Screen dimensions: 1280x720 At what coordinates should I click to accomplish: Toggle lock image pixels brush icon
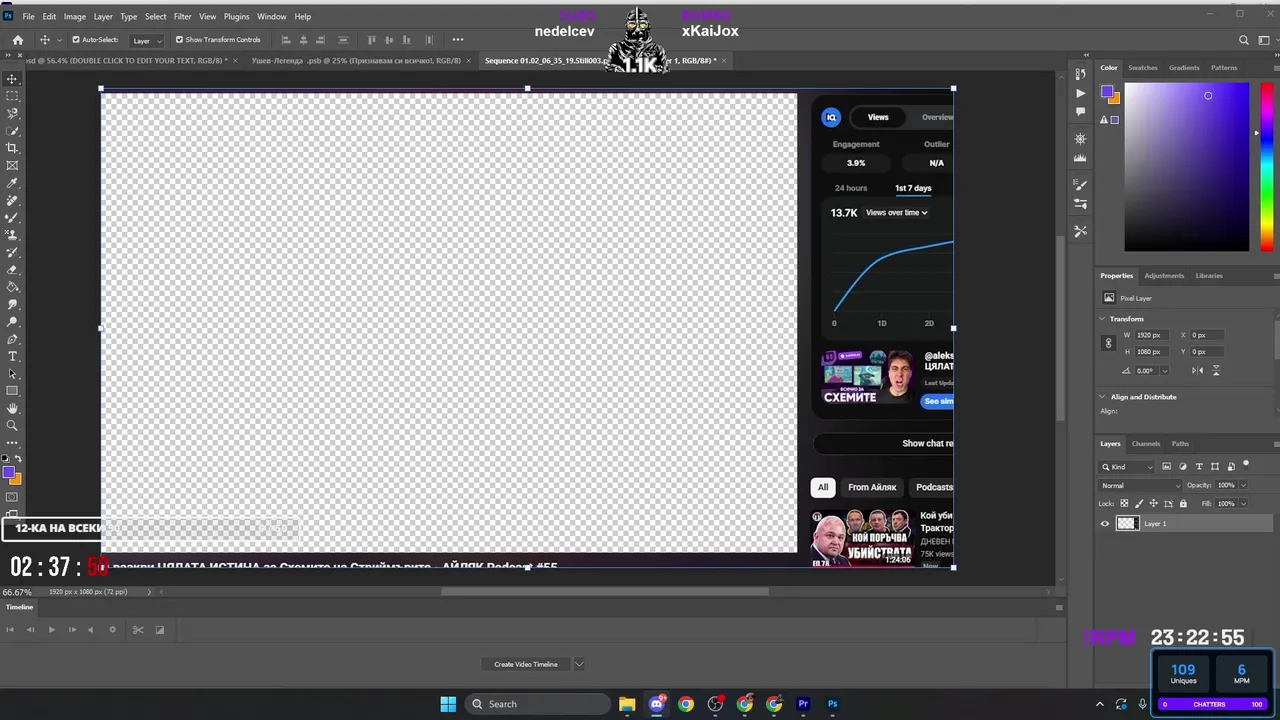pos(1139,503)
